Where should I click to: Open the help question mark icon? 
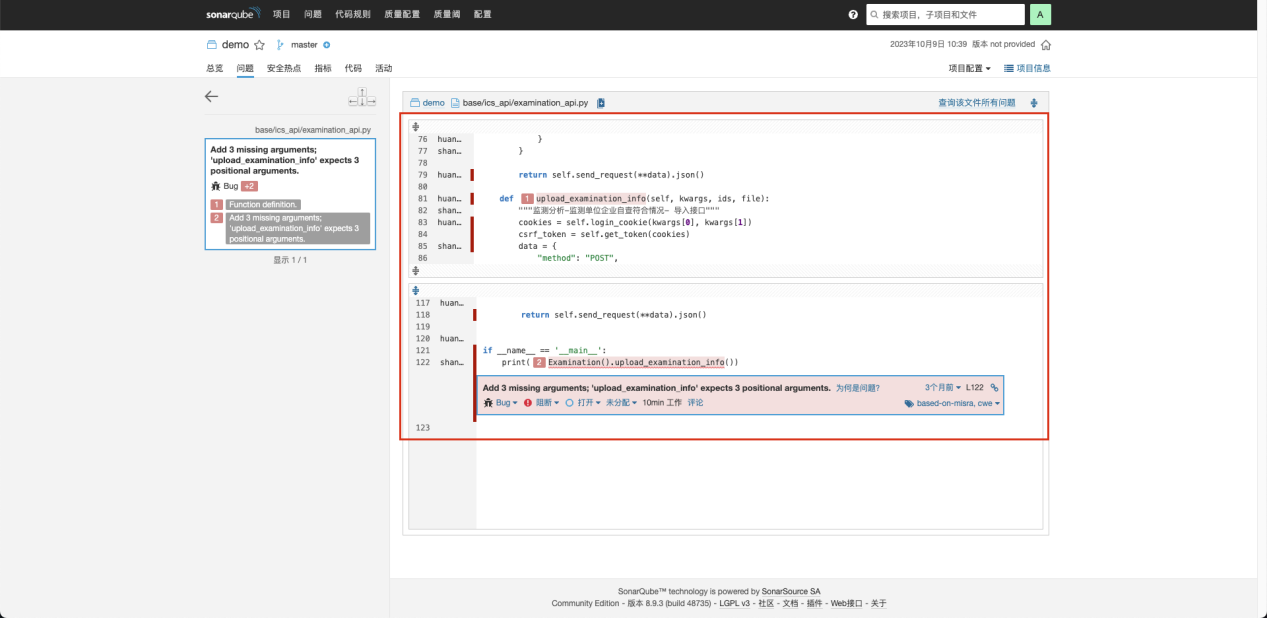853,14
